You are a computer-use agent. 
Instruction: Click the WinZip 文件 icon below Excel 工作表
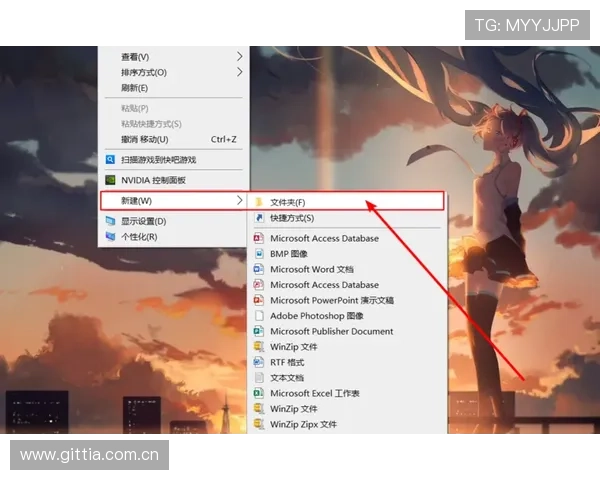tap(259, 408)
